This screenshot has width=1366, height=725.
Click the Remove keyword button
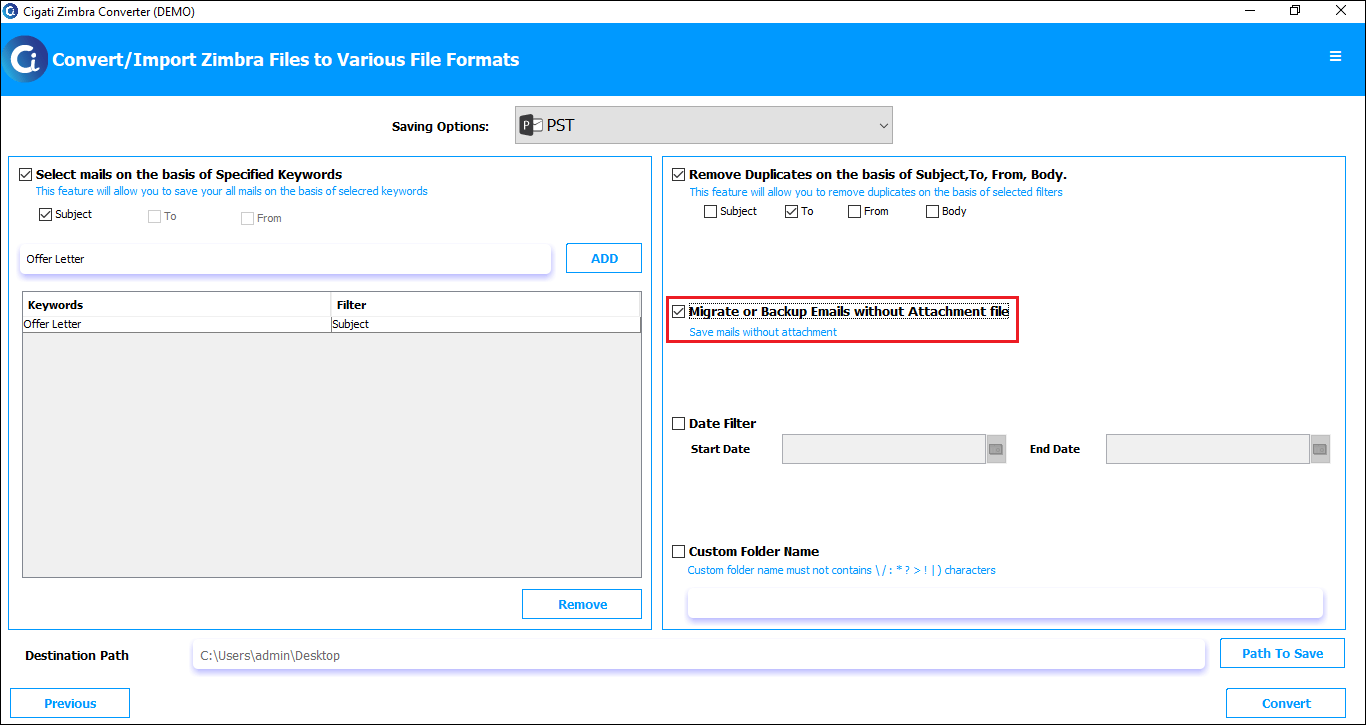582,604
